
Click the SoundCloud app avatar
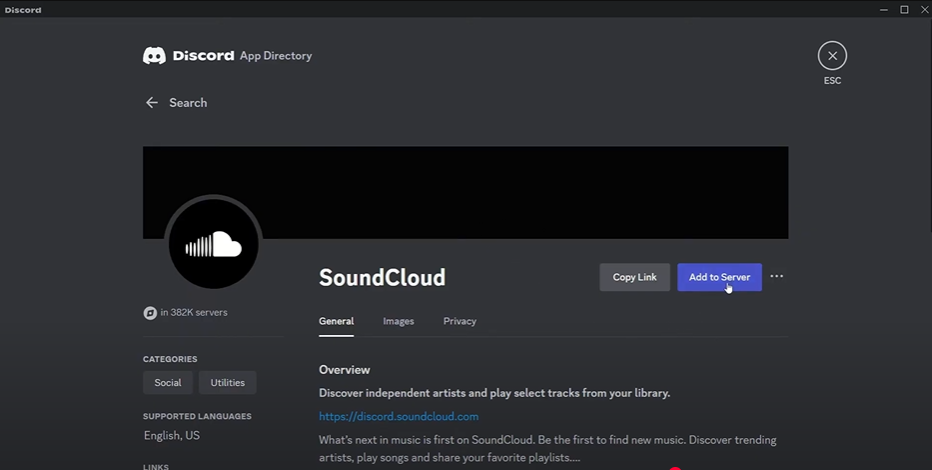(x=213, y=244)
